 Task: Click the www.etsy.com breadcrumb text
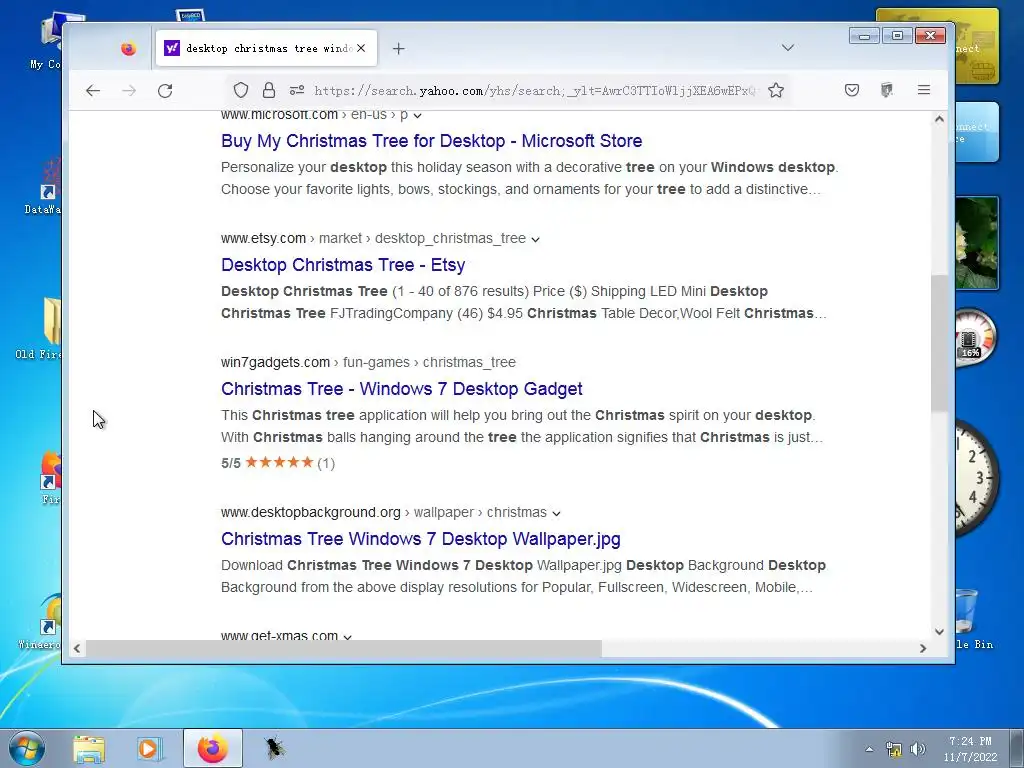click(263, 238)
